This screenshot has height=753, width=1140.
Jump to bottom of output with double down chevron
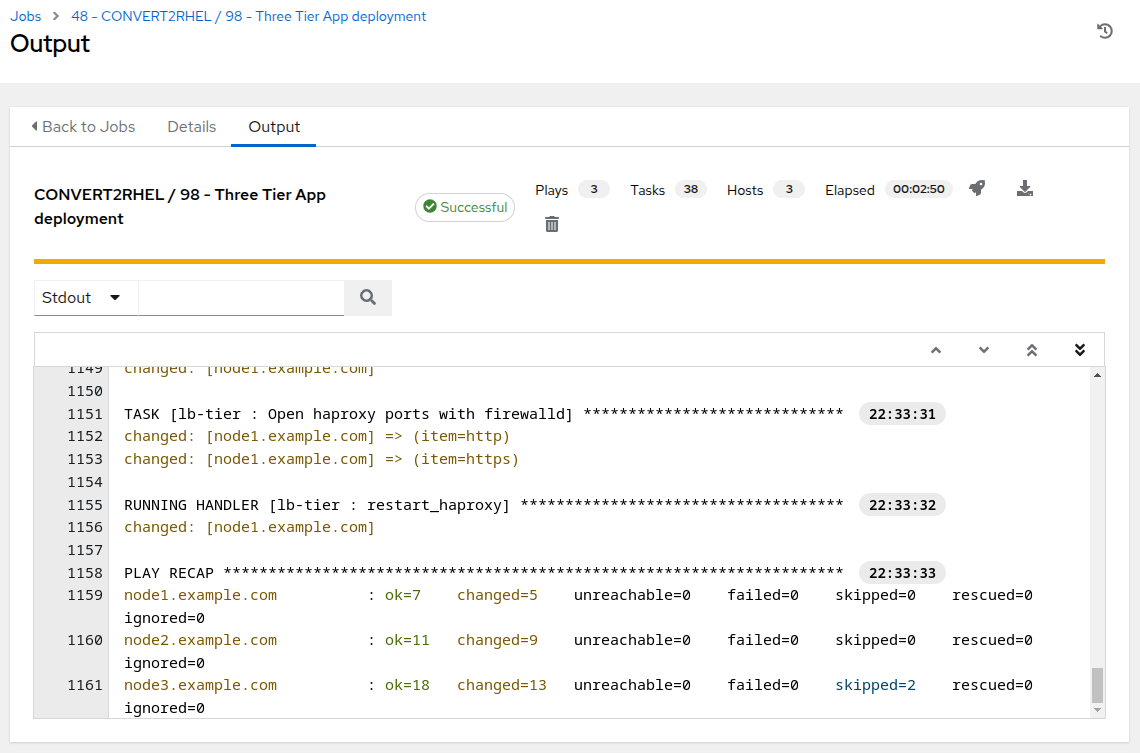click(1080, 350)
